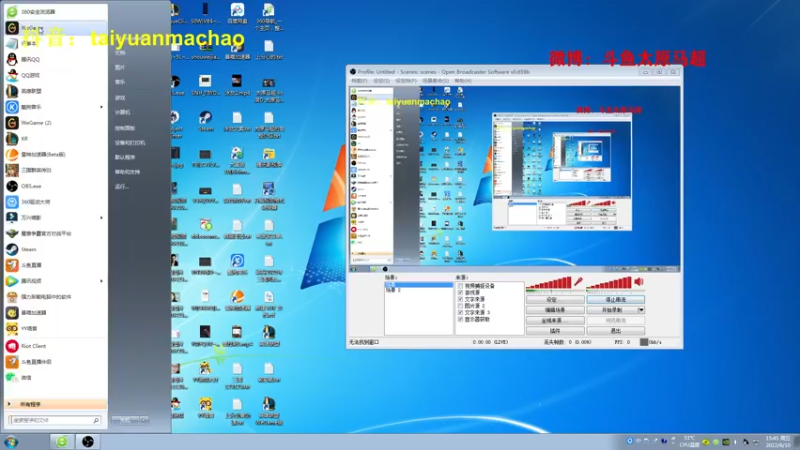Click the Exit (退出) button in OBS
This screenshot has height=450, width=800.
[615, 331]
